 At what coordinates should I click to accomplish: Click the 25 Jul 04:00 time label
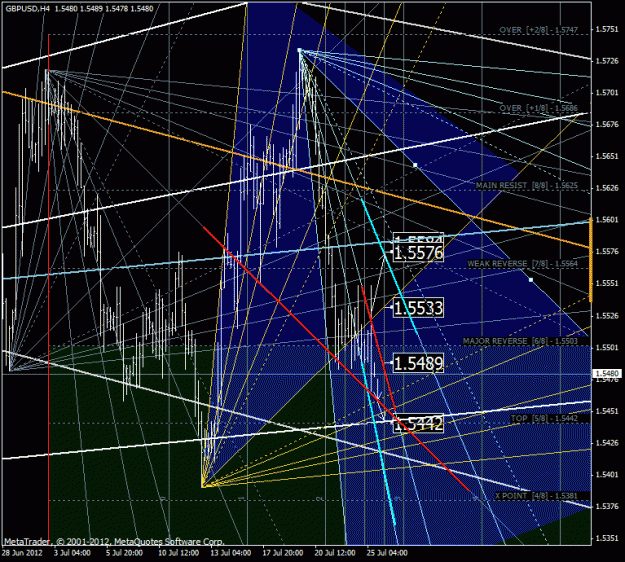(387, 553)
